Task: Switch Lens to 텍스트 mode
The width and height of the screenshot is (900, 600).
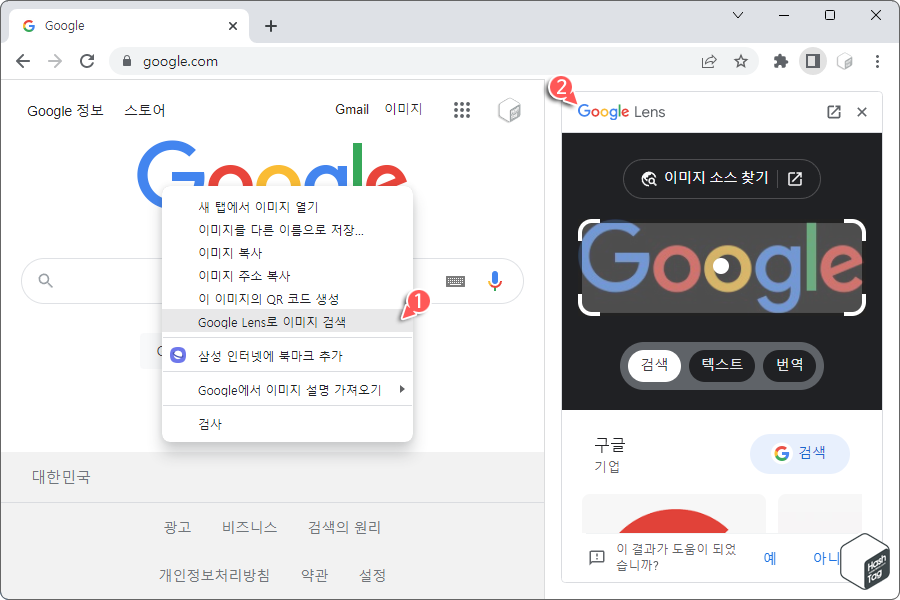Action: [722, 365]
